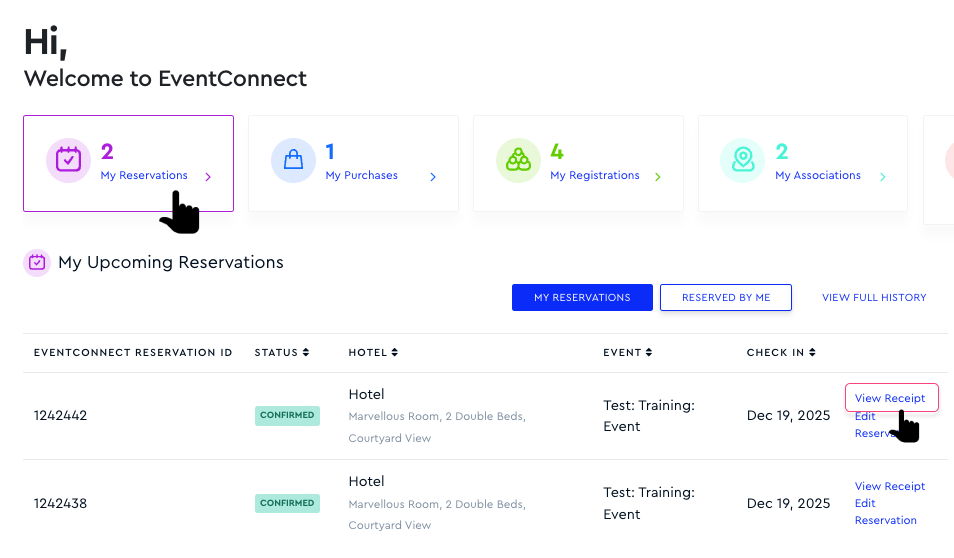Open the My Purchases chevron arrow
Image resolution: width=954 pixels, height=558 pixels.
click(433, 177)
